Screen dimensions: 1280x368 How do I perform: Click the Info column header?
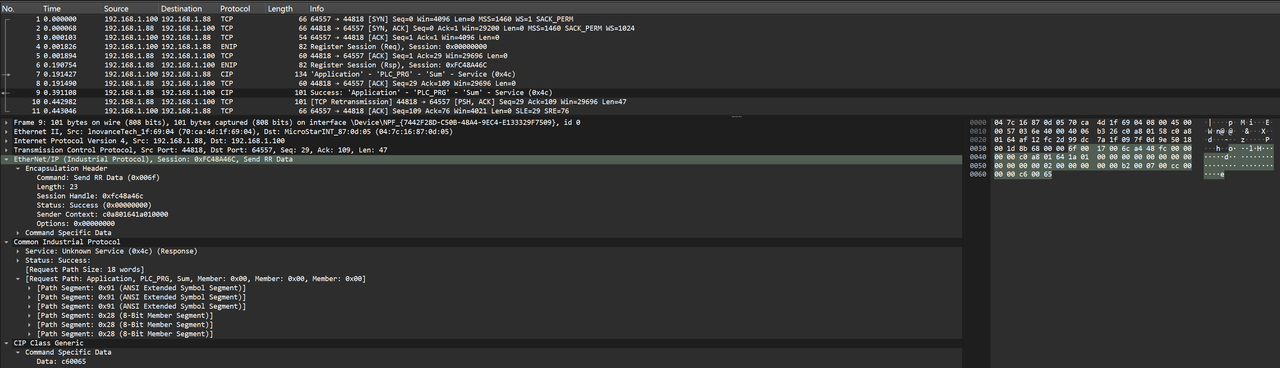[794, 8]
